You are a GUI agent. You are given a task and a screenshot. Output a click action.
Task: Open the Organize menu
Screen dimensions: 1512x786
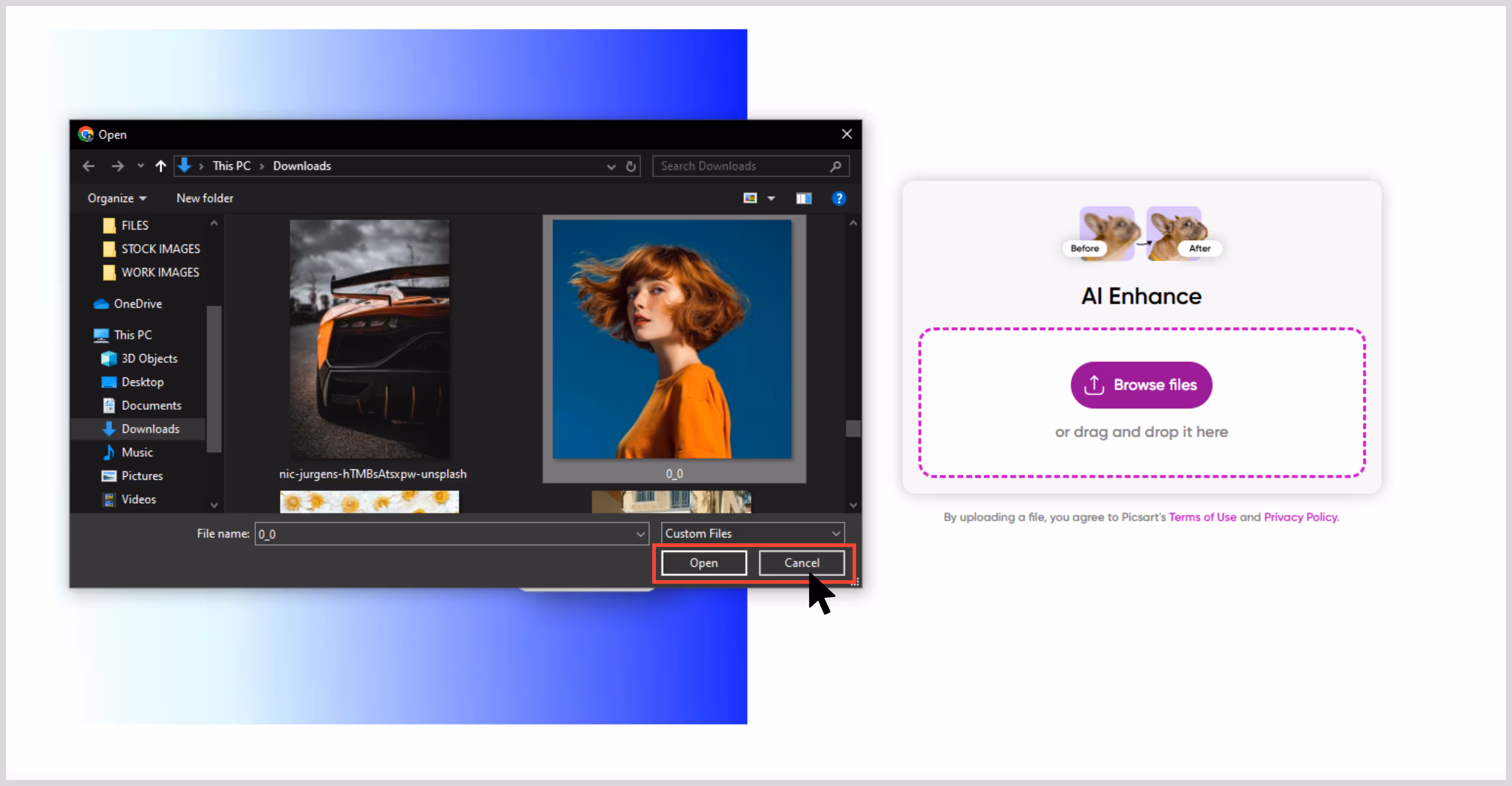(x=117, y=198)
